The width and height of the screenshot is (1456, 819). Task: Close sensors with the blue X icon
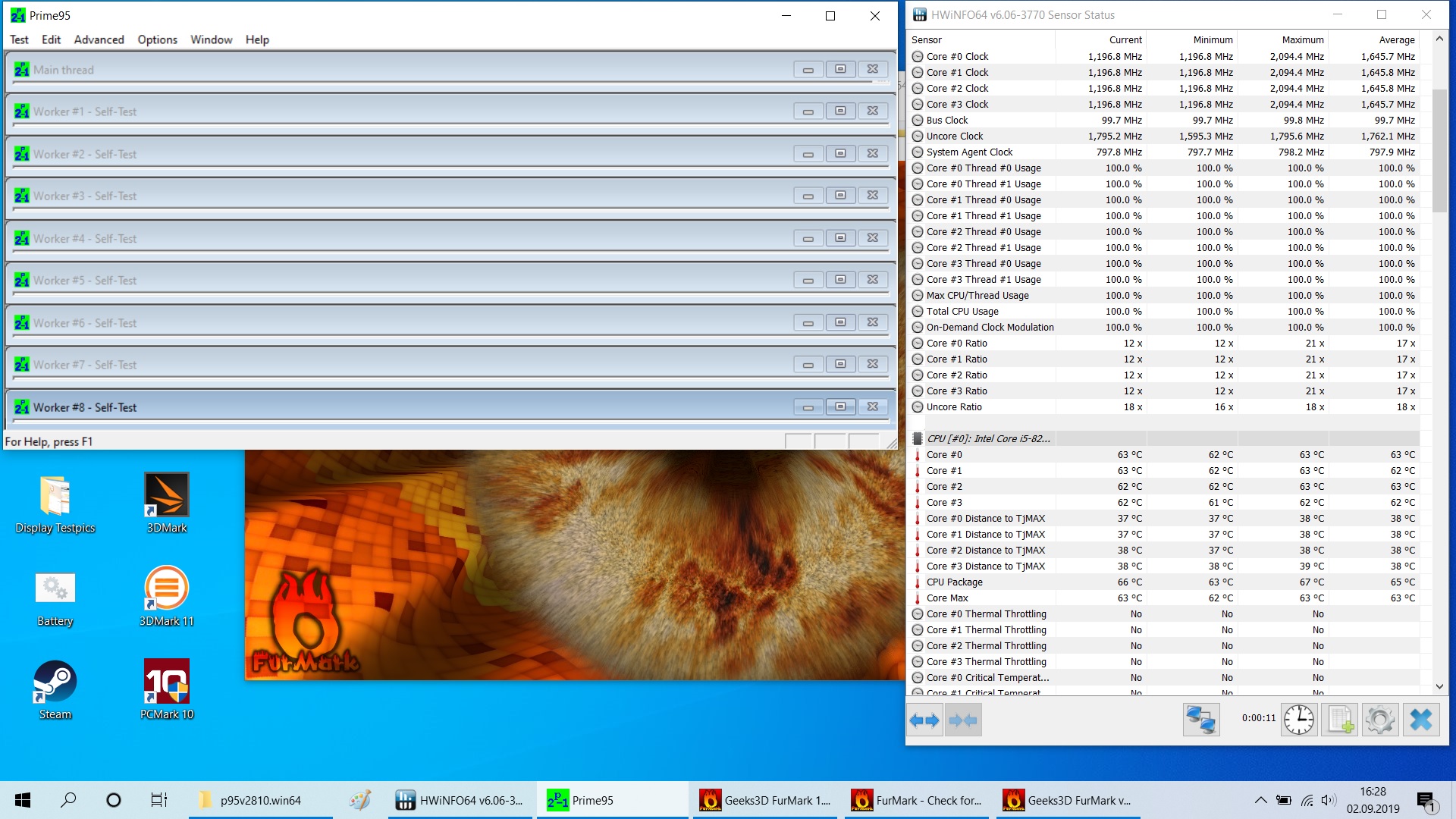coord(1421,720)
